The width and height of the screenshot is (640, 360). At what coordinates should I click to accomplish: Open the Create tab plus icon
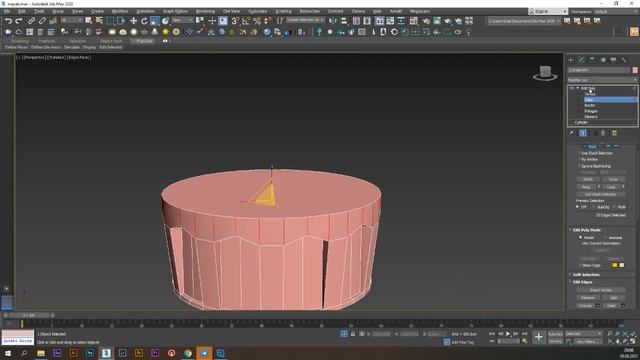point(571,60)
